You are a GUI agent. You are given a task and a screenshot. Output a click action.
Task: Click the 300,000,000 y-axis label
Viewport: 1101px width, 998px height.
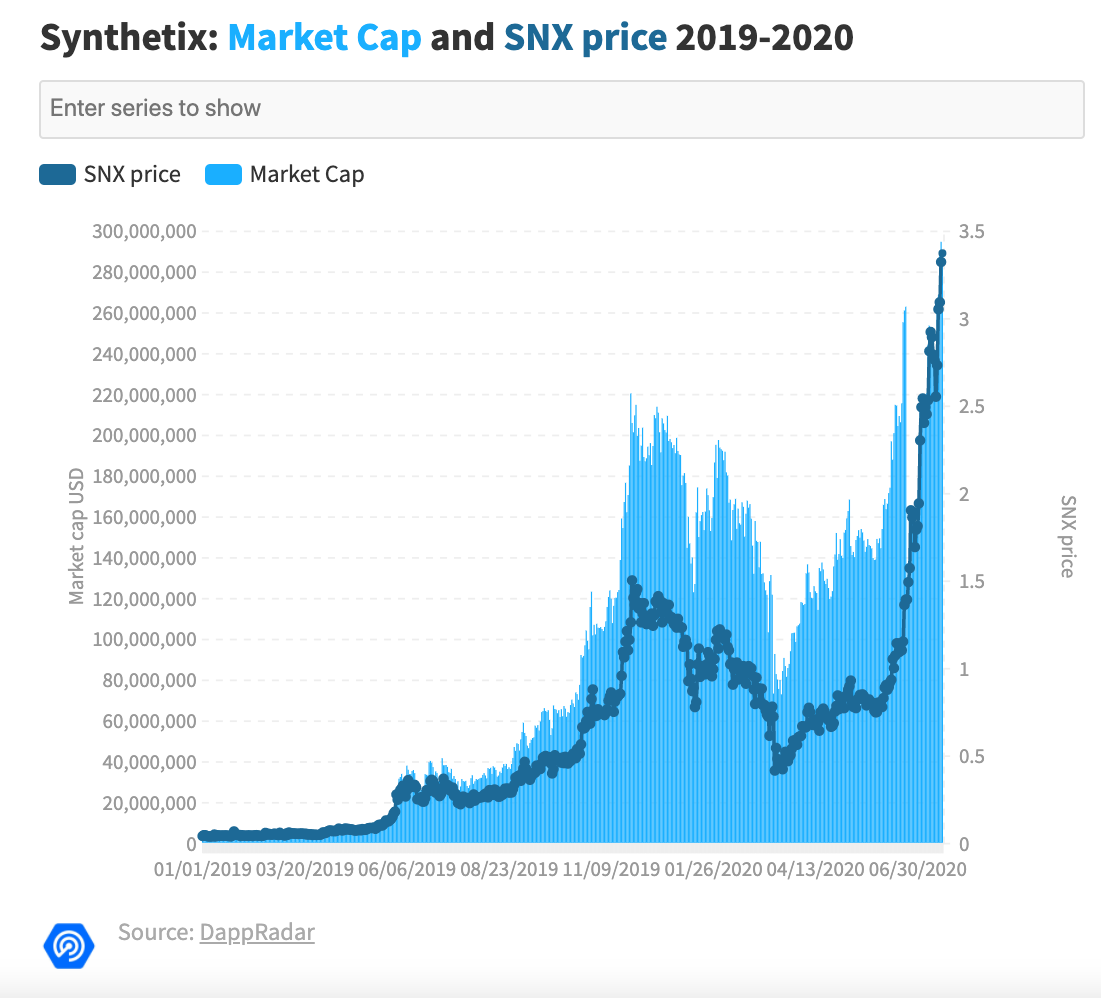pos(145,231)
